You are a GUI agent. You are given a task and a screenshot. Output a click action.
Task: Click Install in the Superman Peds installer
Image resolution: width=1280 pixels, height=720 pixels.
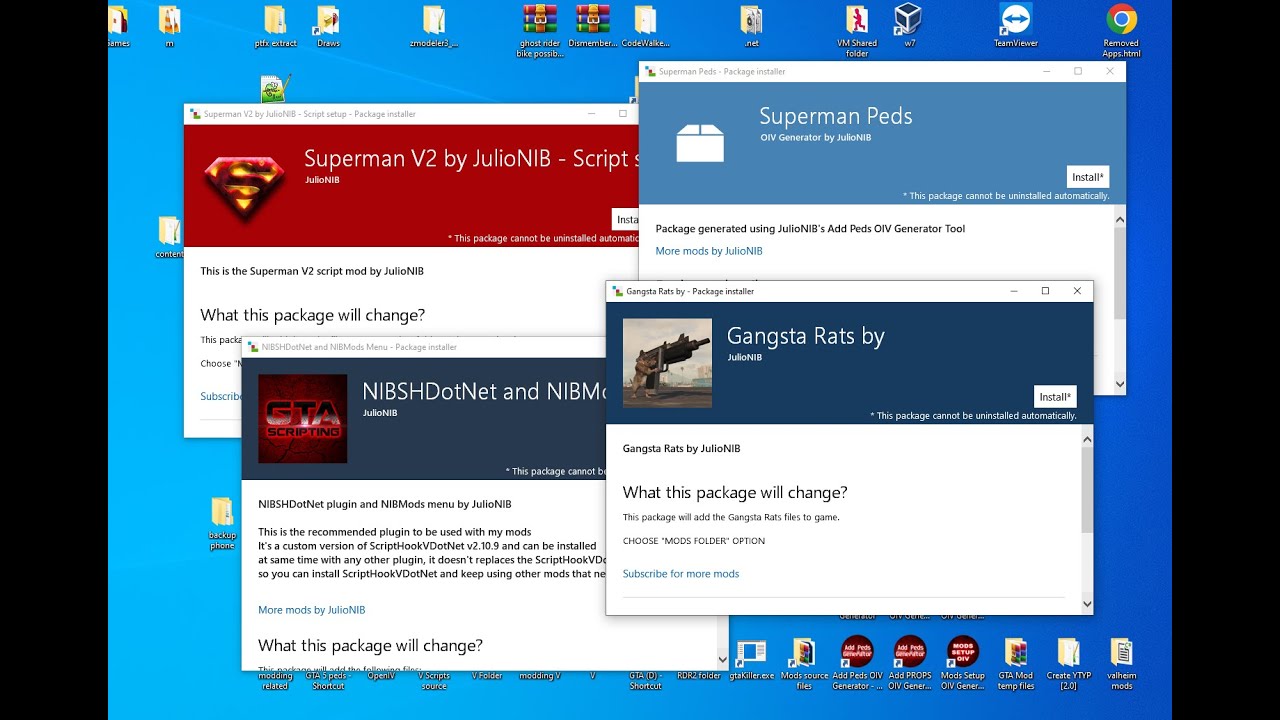[1088, 177]
